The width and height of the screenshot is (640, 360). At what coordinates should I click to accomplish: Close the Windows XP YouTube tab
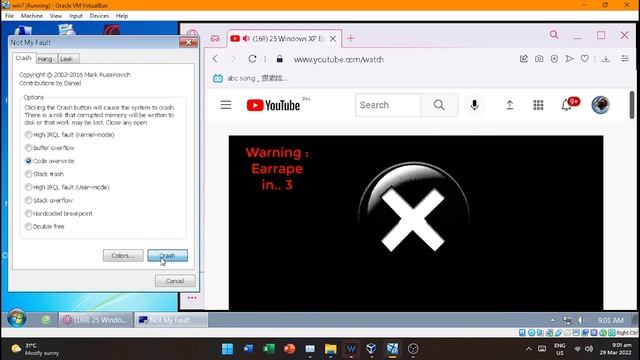[x=333, y=38]
